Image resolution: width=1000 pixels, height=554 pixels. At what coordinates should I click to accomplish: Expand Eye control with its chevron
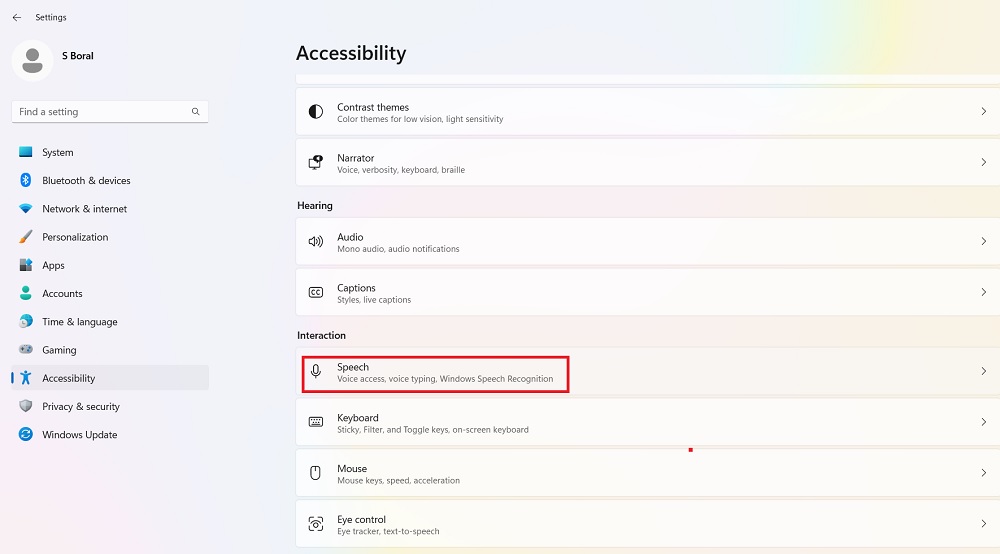pyautogui.click(x=983, y=523)
